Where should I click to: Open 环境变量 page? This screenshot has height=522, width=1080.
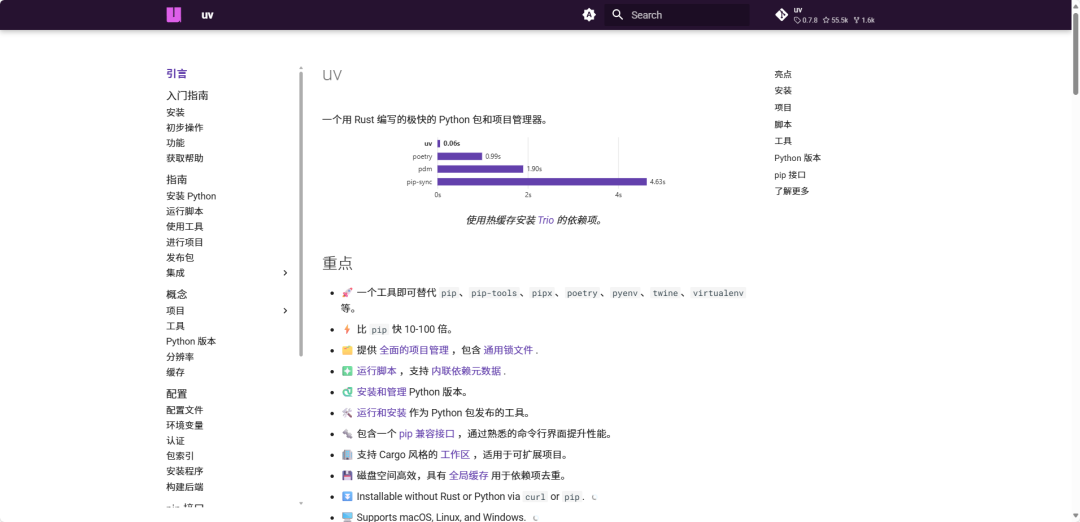pos(185,426)
